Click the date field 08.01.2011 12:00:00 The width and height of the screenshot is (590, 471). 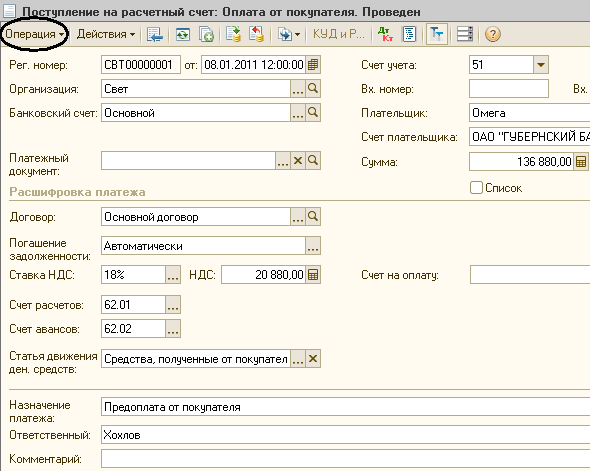point(254,65)
